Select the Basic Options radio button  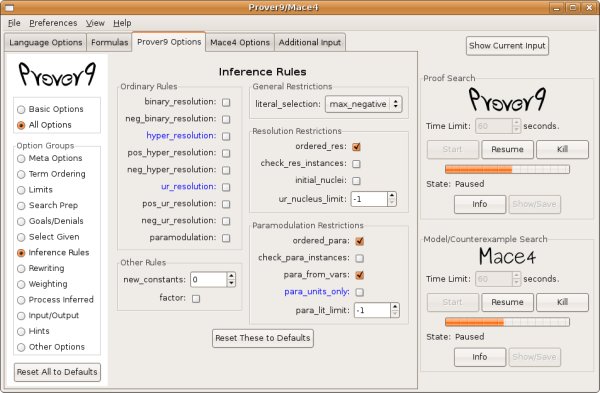[x=21, y=109]
